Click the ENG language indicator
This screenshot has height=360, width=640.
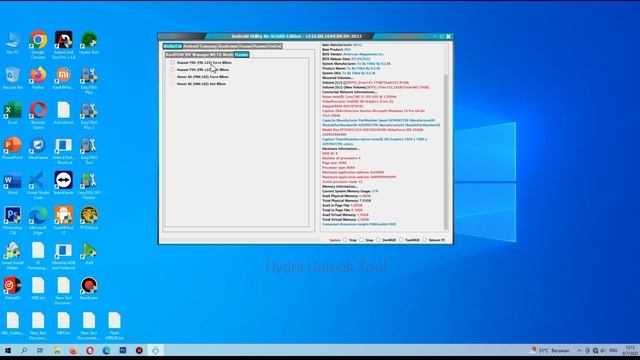tap(613, 350)
